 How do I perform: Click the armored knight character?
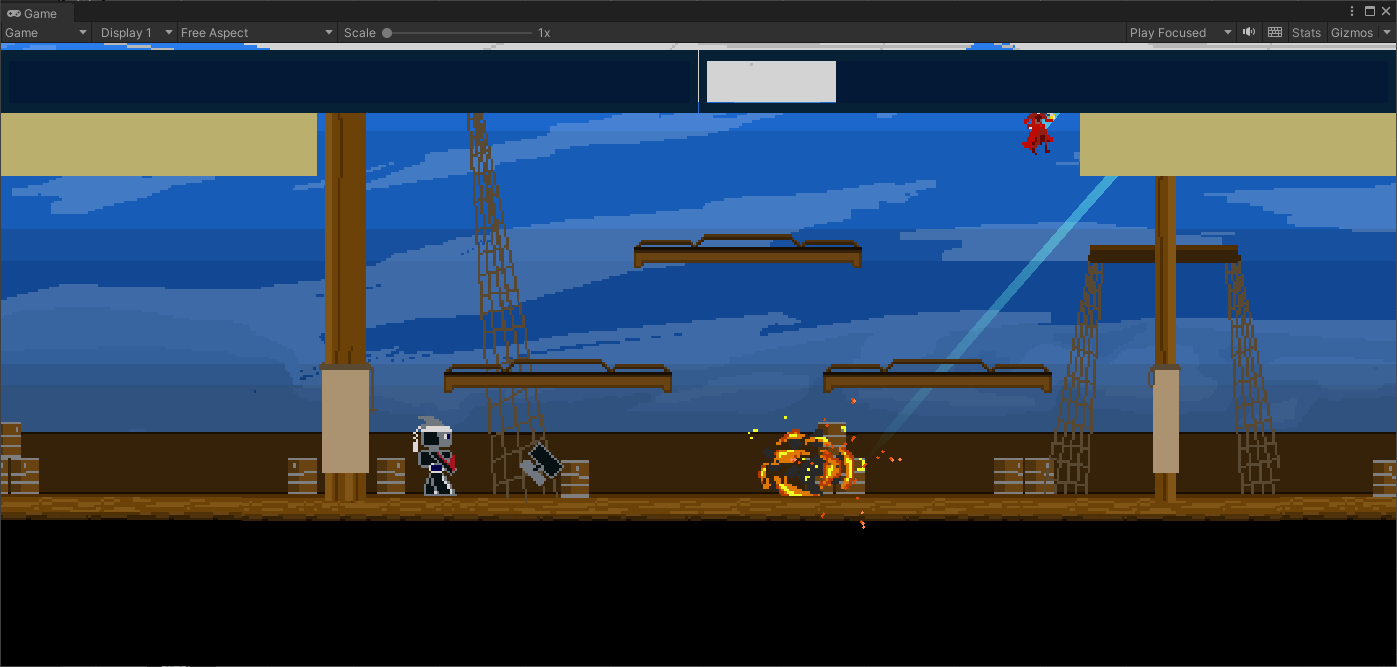[435, 459]
